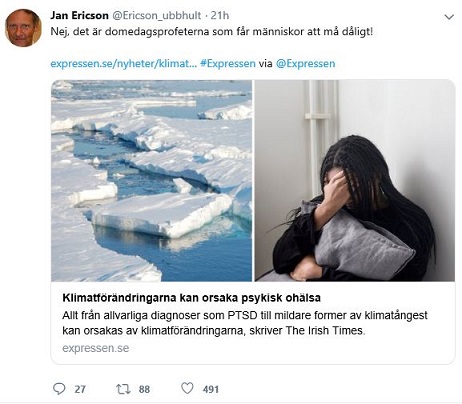
Task: Like the tweet with the heart icon
Action: [x=187, y=388]
